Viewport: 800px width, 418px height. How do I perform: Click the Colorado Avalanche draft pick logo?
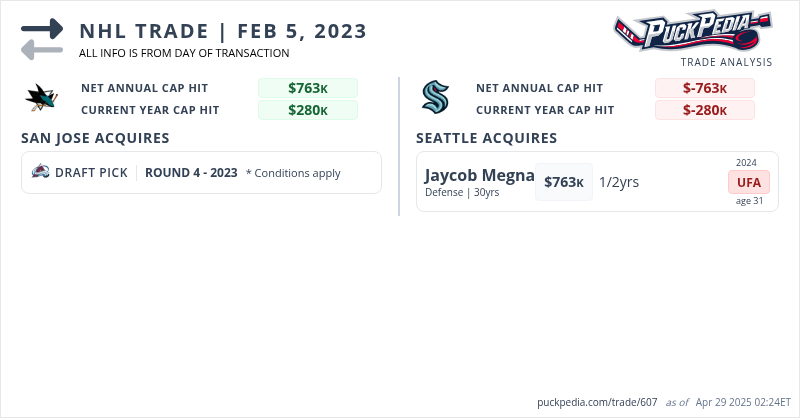(41, 172)
